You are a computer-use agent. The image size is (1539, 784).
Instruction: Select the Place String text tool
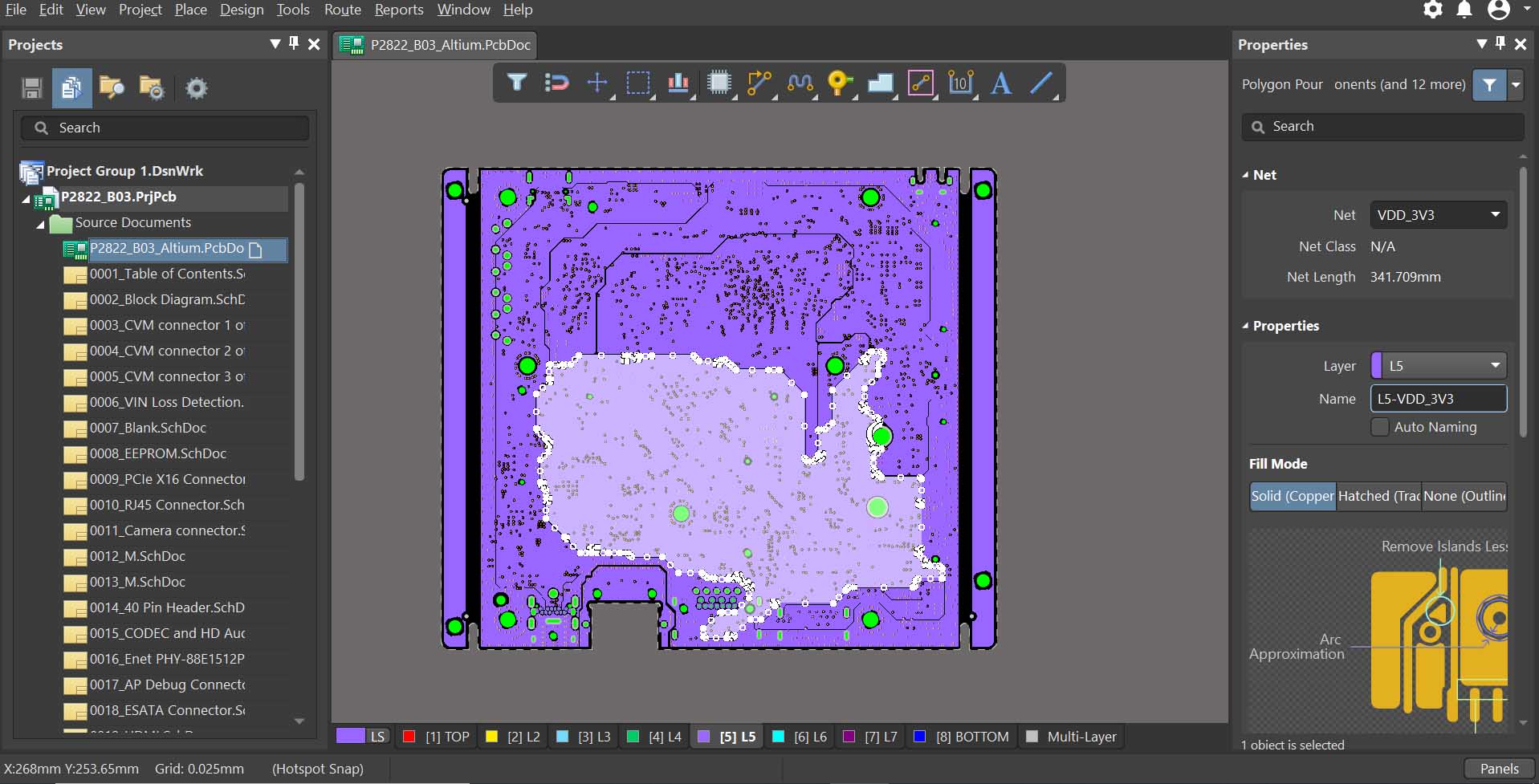[x=1000, y=83]
